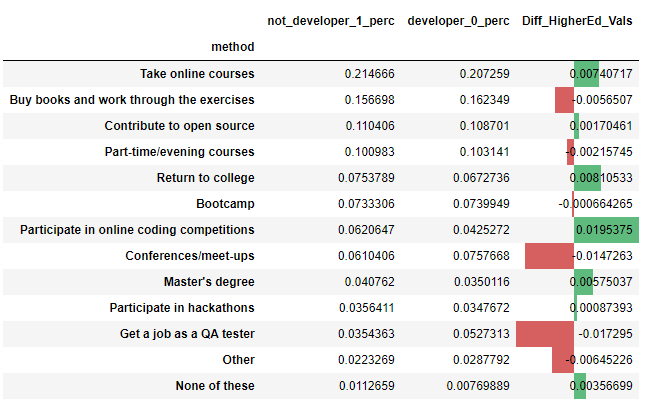Click the difference value -0.00215745
The height and width of the screenshot is (403, 647).
[x=599, y=151]
